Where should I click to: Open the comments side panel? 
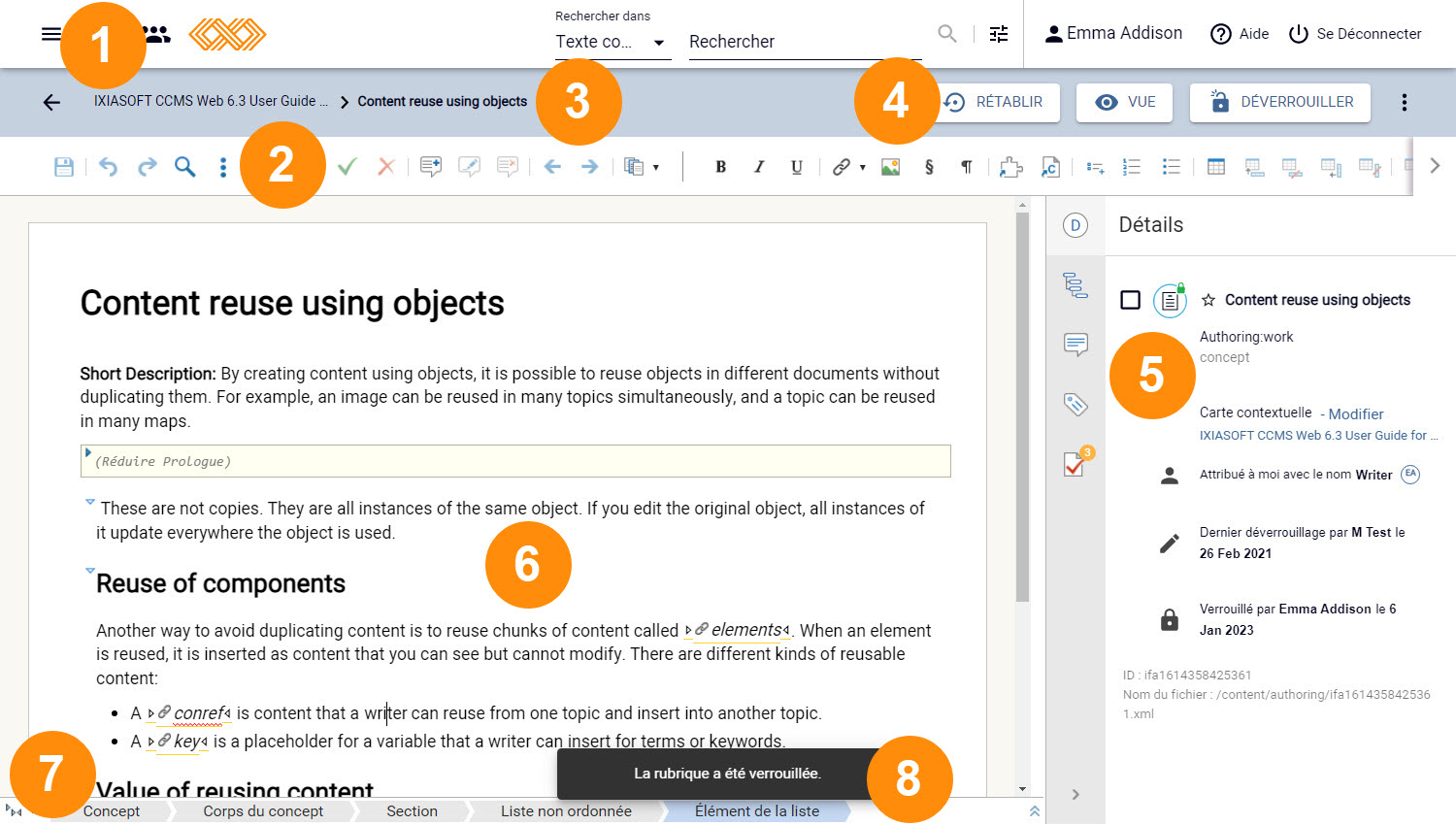1075,345
